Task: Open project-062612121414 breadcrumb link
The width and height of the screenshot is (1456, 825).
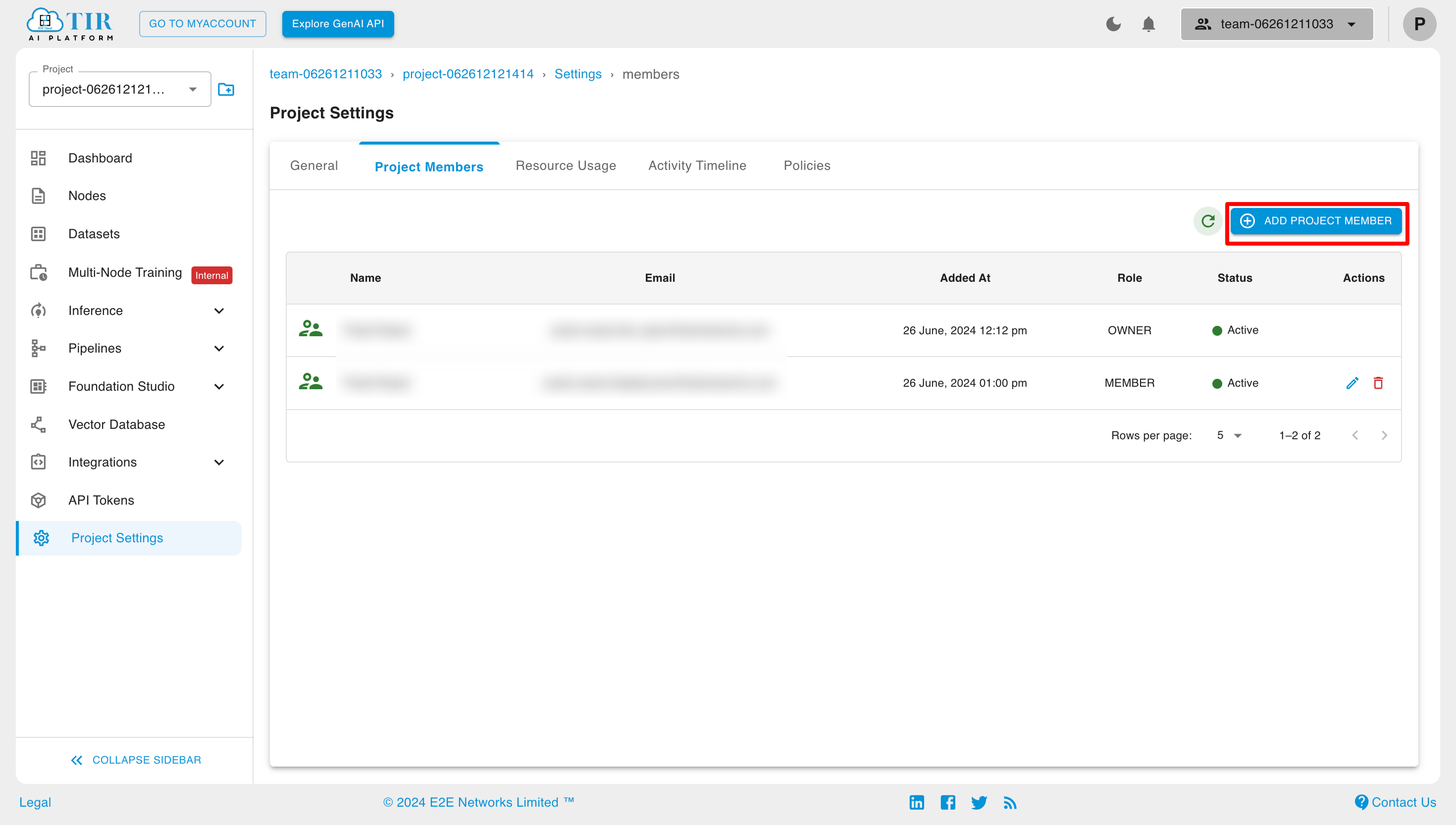Action: (x=468, y=74)
